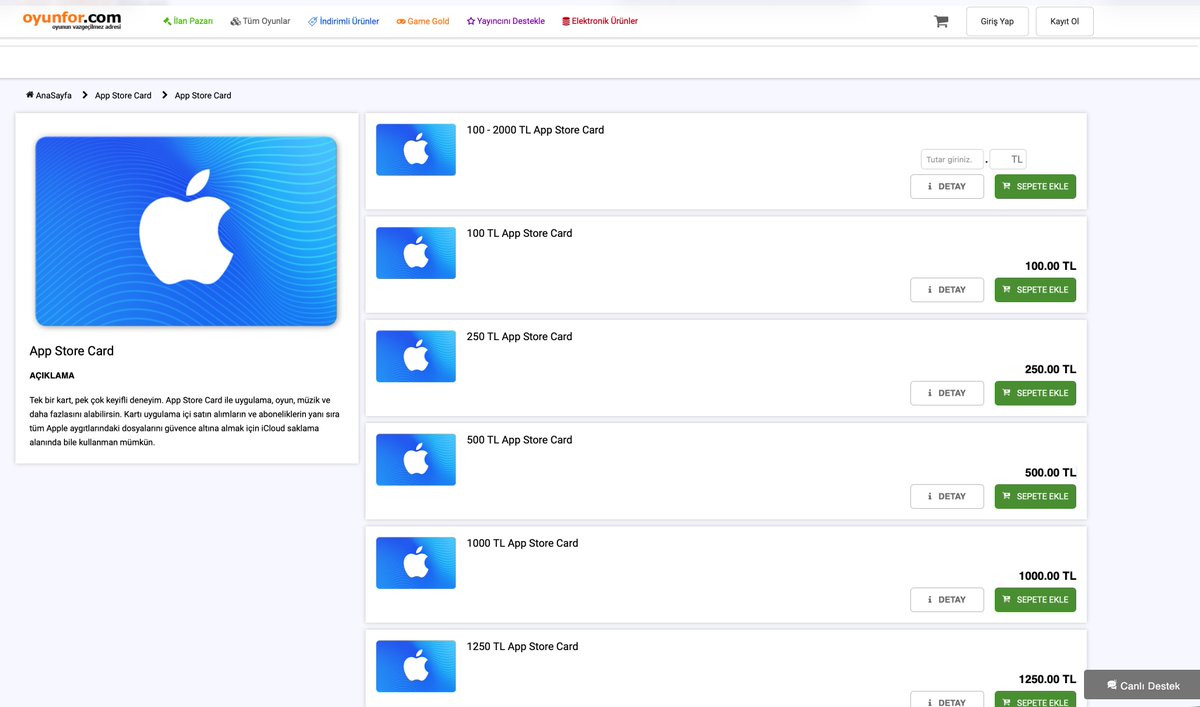Image resolution: width=1200 pixels, height=707 pixels.
Task: Click thumbnail of 100 TL App Store Card
Action: [416, 253]
